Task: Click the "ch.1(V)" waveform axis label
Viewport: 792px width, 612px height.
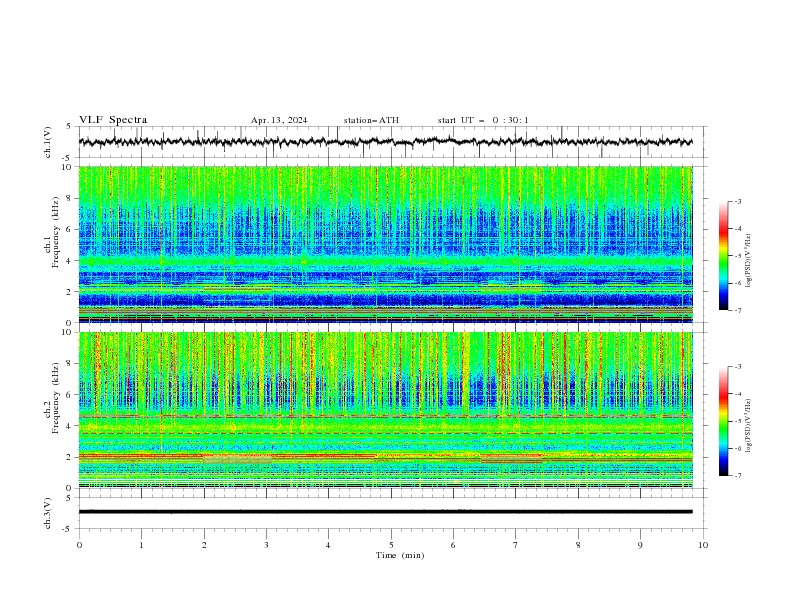Action: point(48,142)
